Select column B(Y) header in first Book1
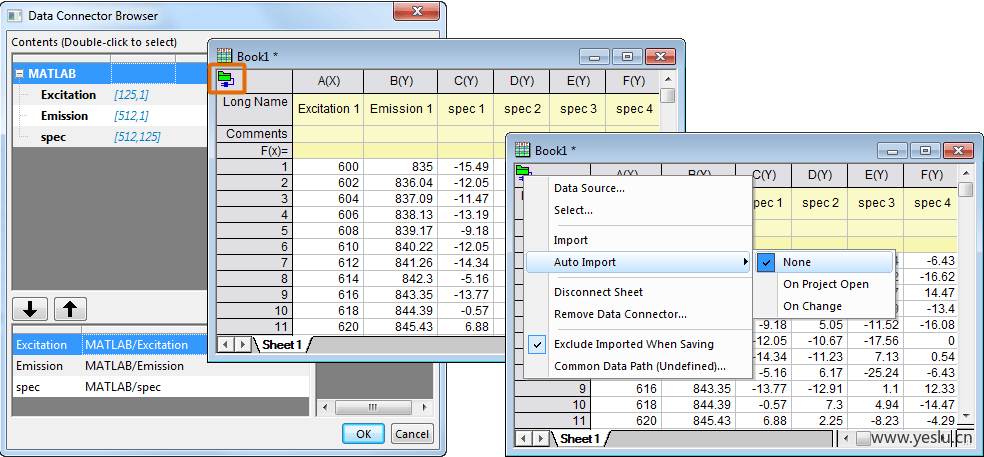This screenshot has height=457, width=984. [400, 81]
